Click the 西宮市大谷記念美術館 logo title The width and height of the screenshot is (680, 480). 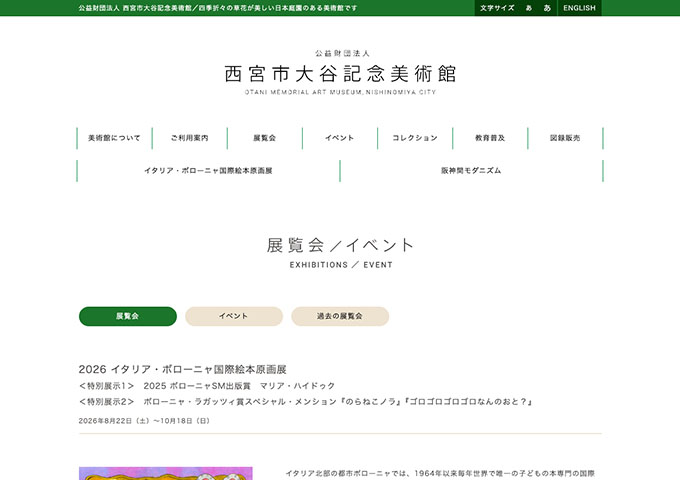click(x=340, y=74)
